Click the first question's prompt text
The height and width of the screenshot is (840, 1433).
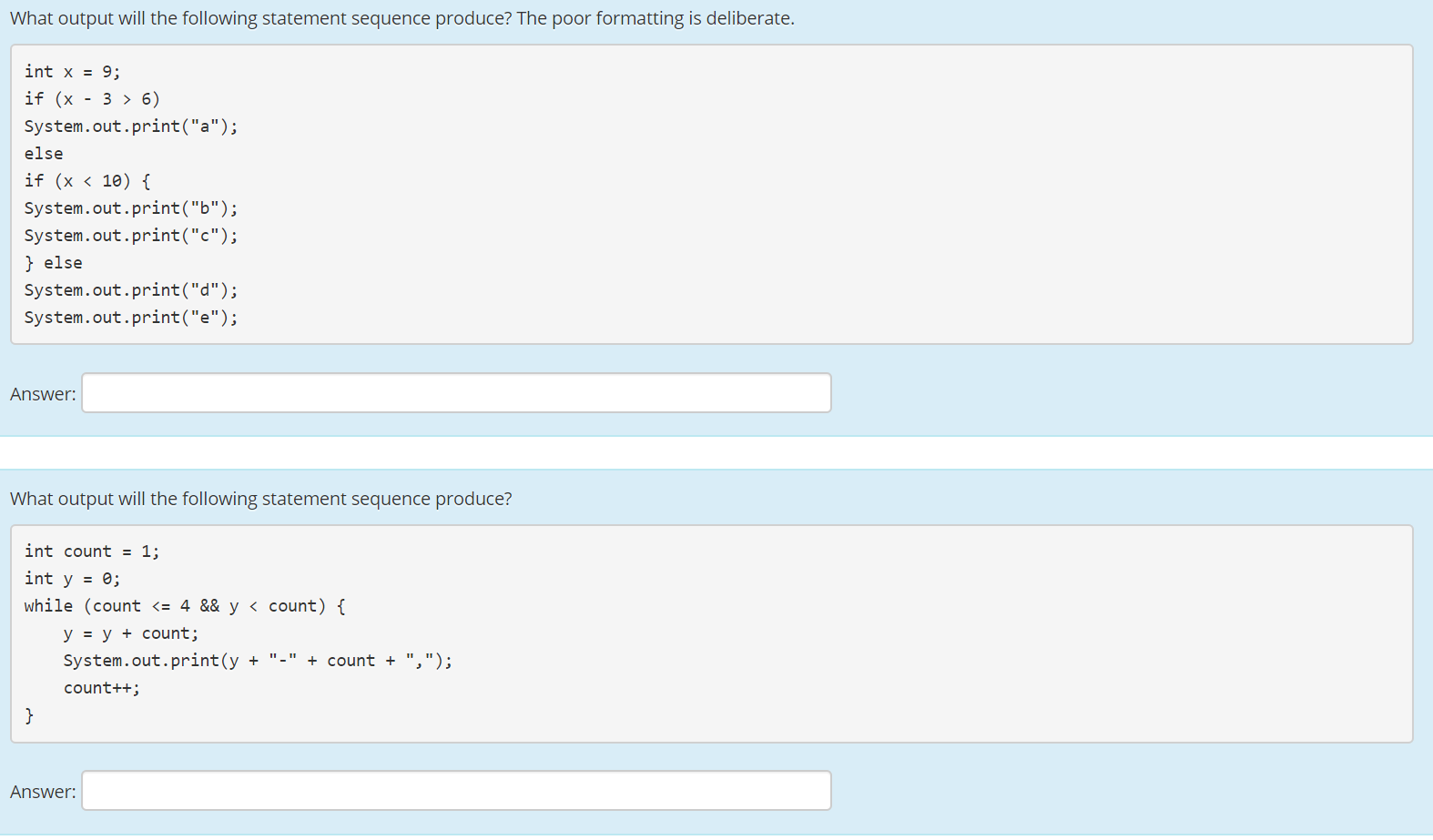coord(402,18)
